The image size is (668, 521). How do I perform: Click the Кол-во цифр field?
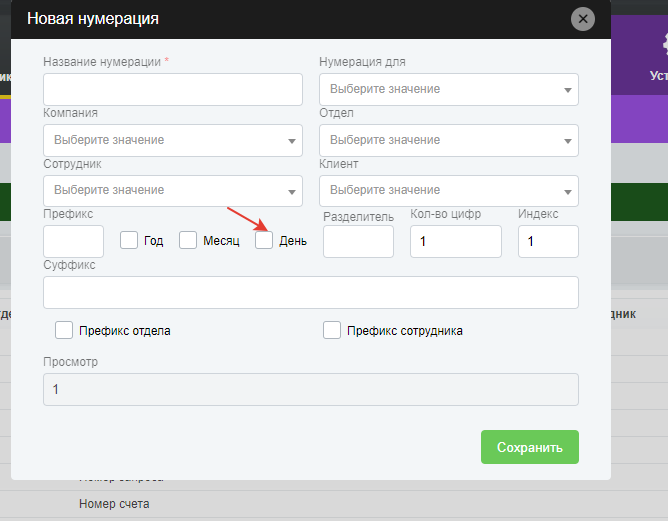click(456, 242)
